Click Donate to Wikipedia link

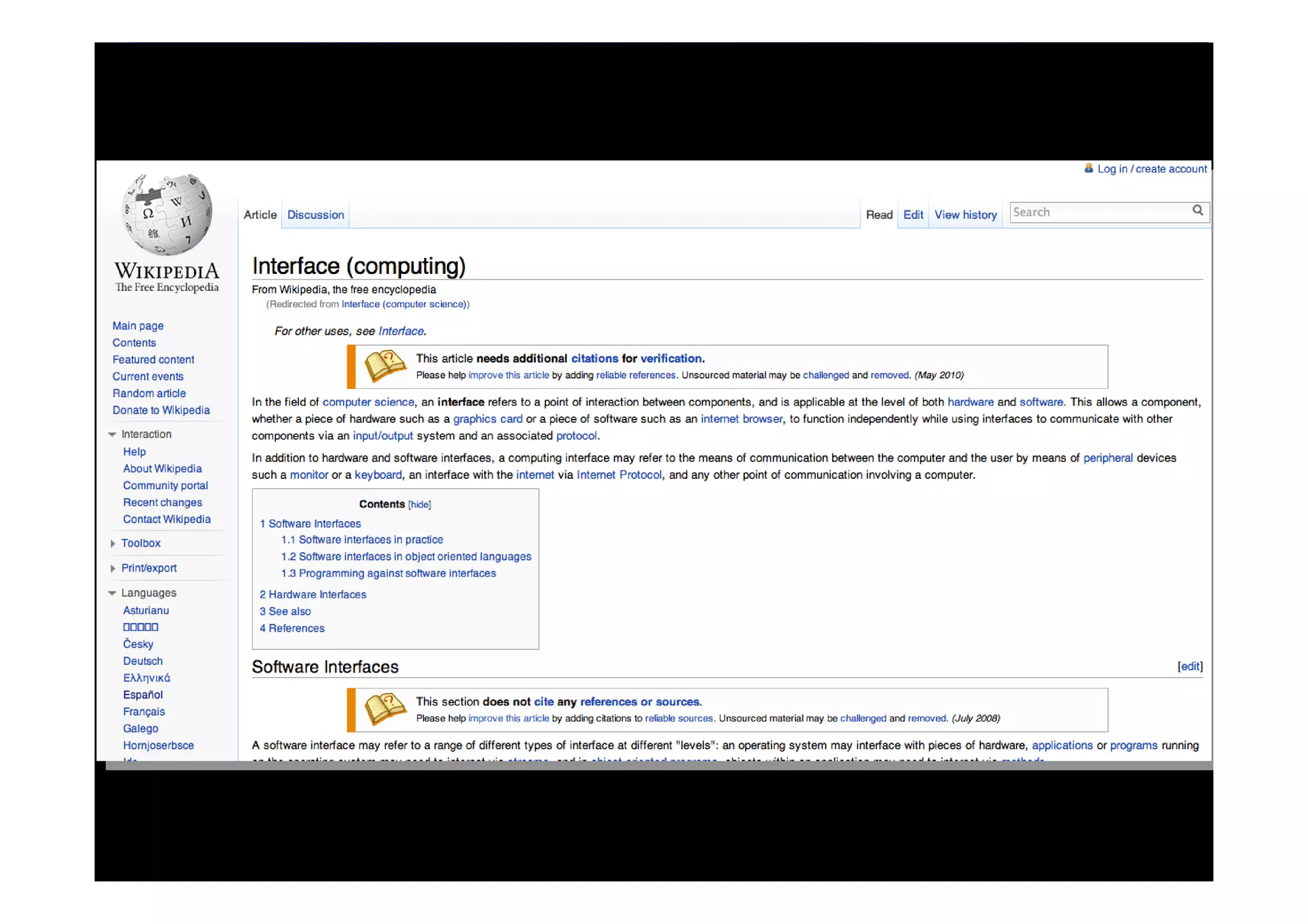(161, 410)
